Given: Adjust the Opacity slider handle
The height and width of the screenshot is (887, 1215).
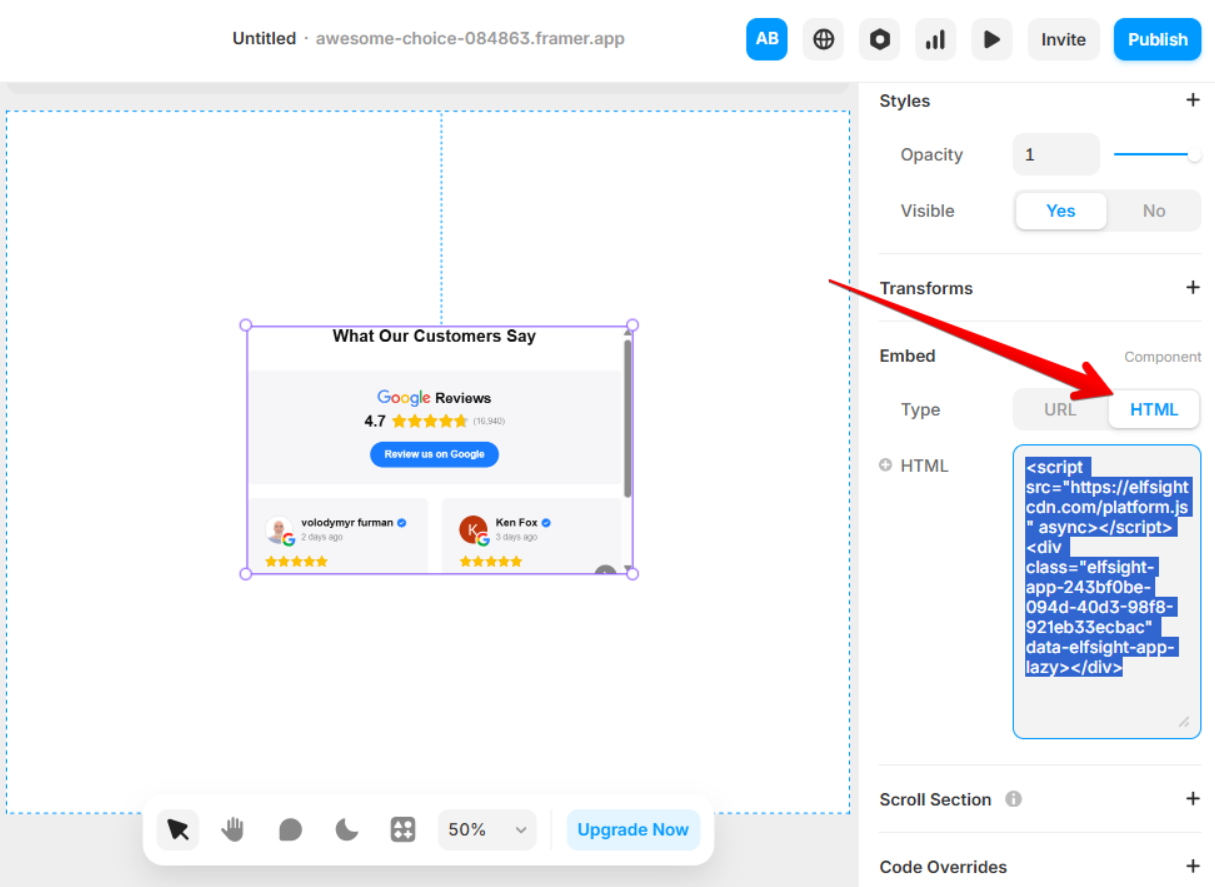Looking at the screenshot, I should point(1194,155).
